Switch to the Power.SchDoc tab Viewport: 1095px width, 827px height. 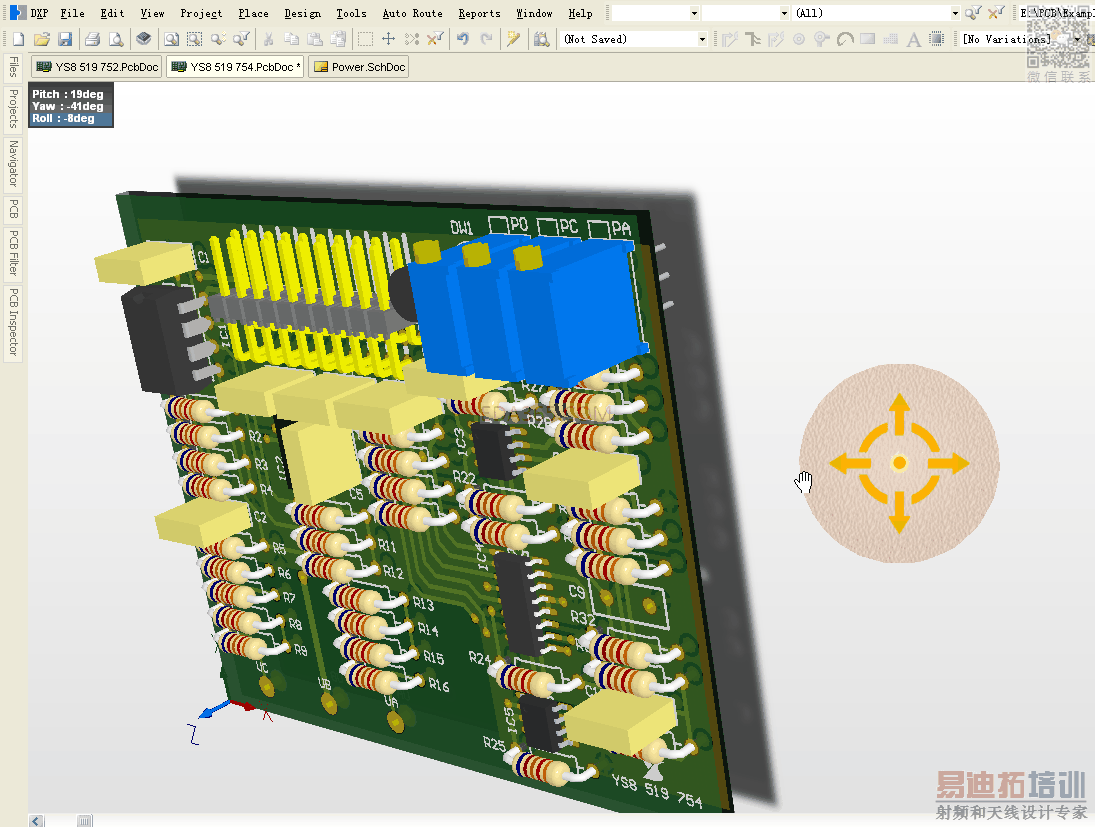pyautogui.click(x=359, y=67)
